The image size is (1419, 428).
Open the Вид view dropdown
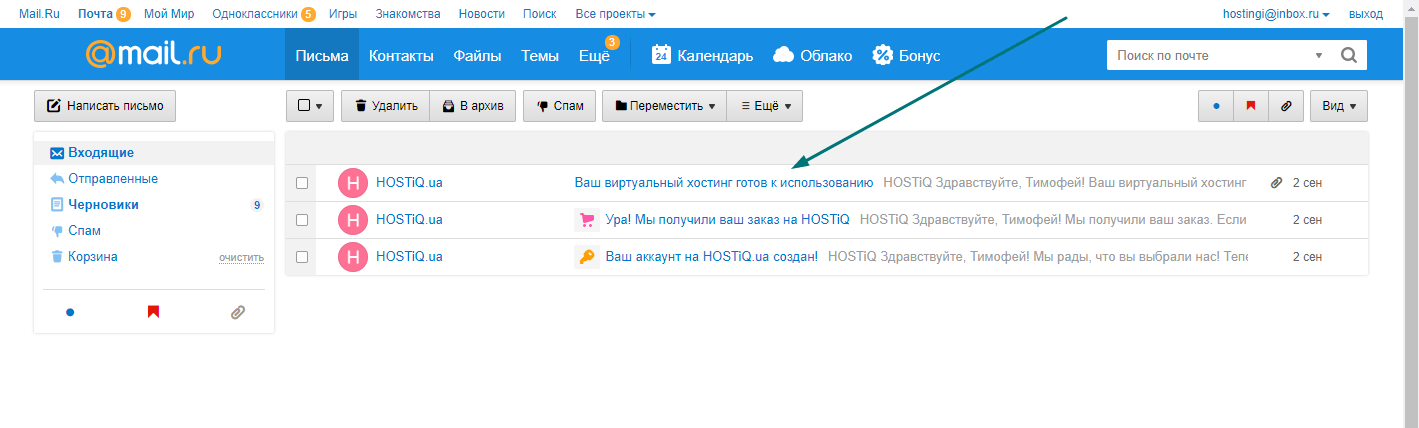(1339, 106)
